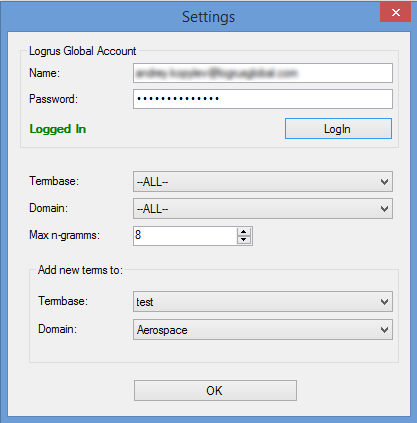Click the LogIn button
The height and width of the screenshot is (423, 417).
(338, 129)
